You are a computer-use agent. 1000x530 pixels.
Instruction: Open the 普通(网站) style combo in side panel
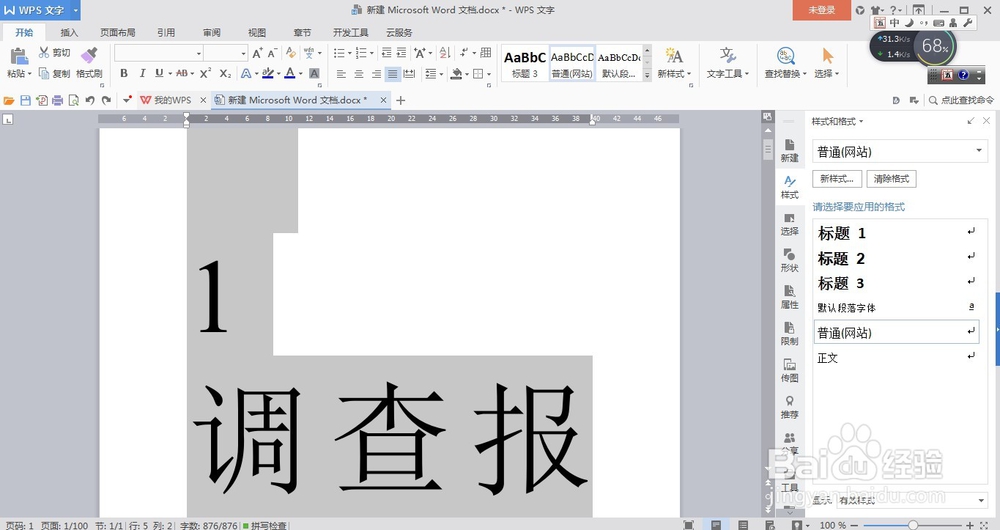(x=899, y=152)
